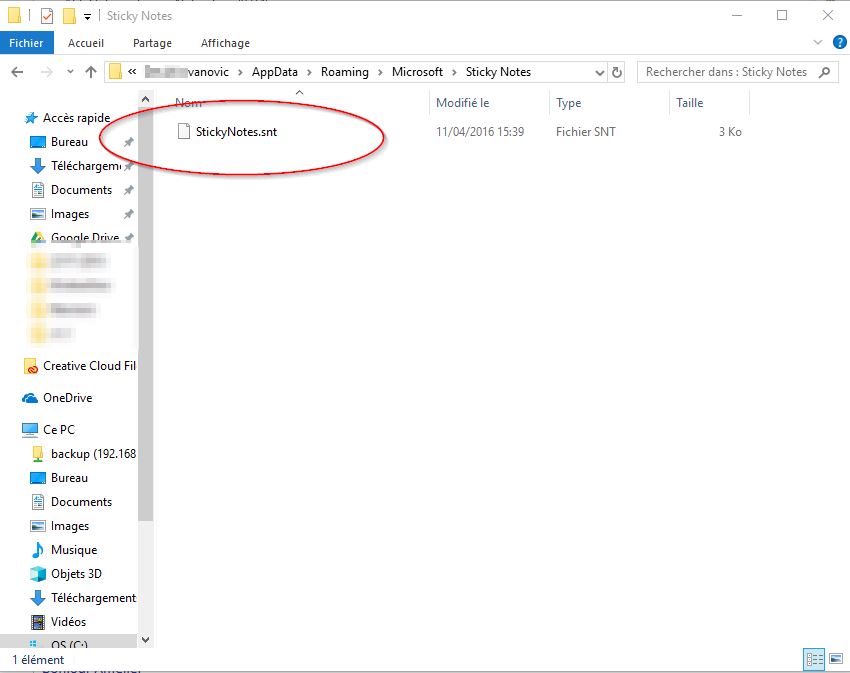This screenshot has height=673, width=850.
Task: Click the Fichier SNT type cell
Action: tap(585, 132)
